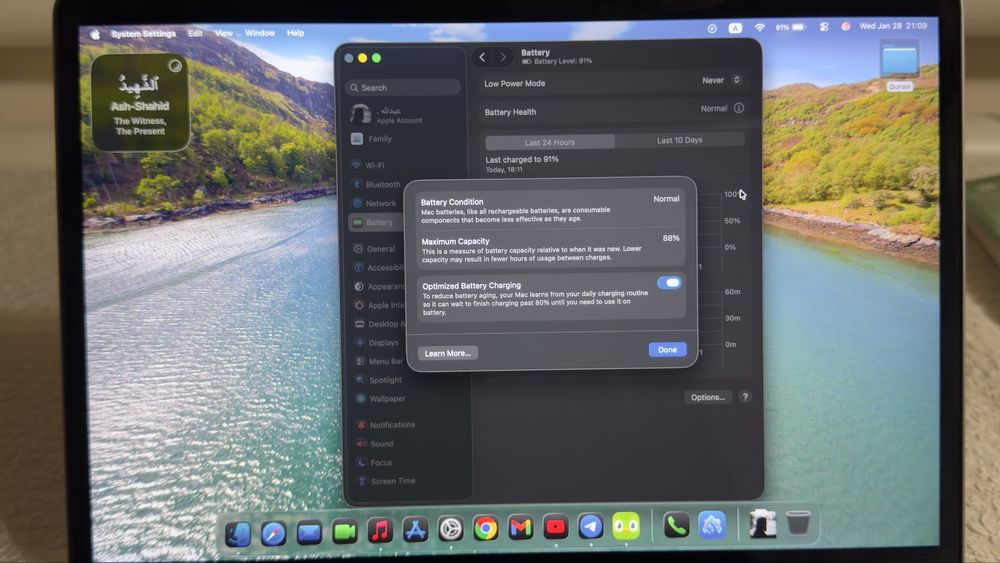Open the Help menu
Image resolution: width=1000 pixels, height=563 pixels.
point(295,33)
